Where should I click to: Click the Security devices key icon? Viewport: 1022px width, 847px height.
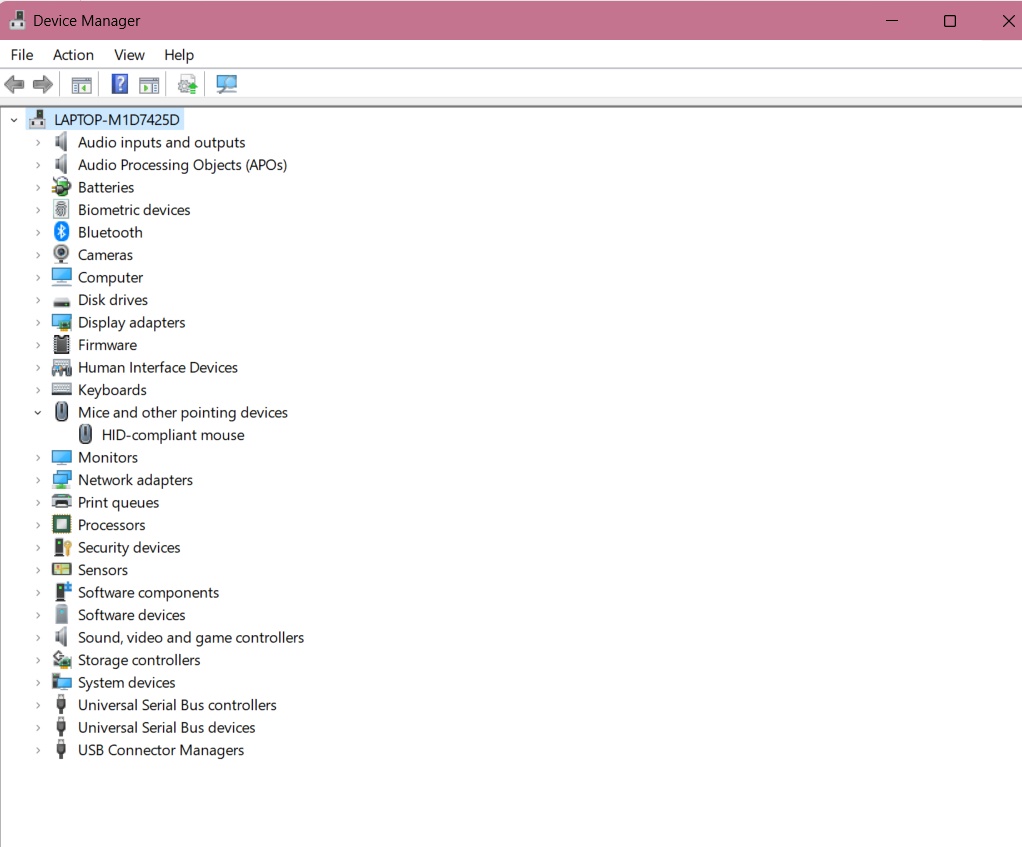click(62, 547)
